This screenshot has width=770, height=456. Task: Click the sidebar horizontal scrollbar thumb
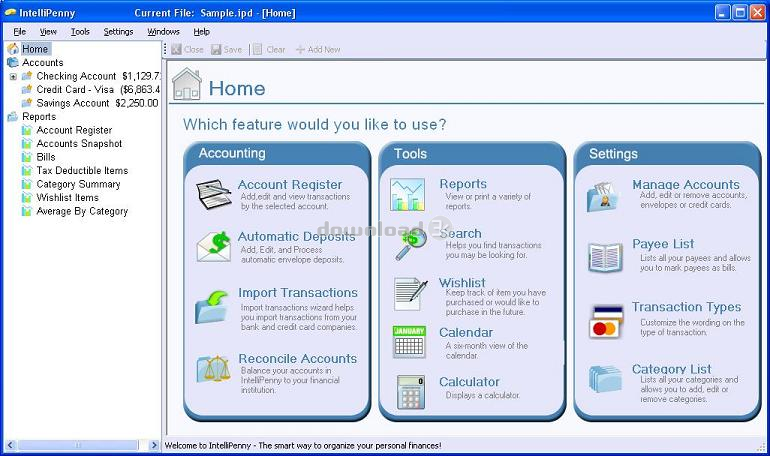pos(78,445)
